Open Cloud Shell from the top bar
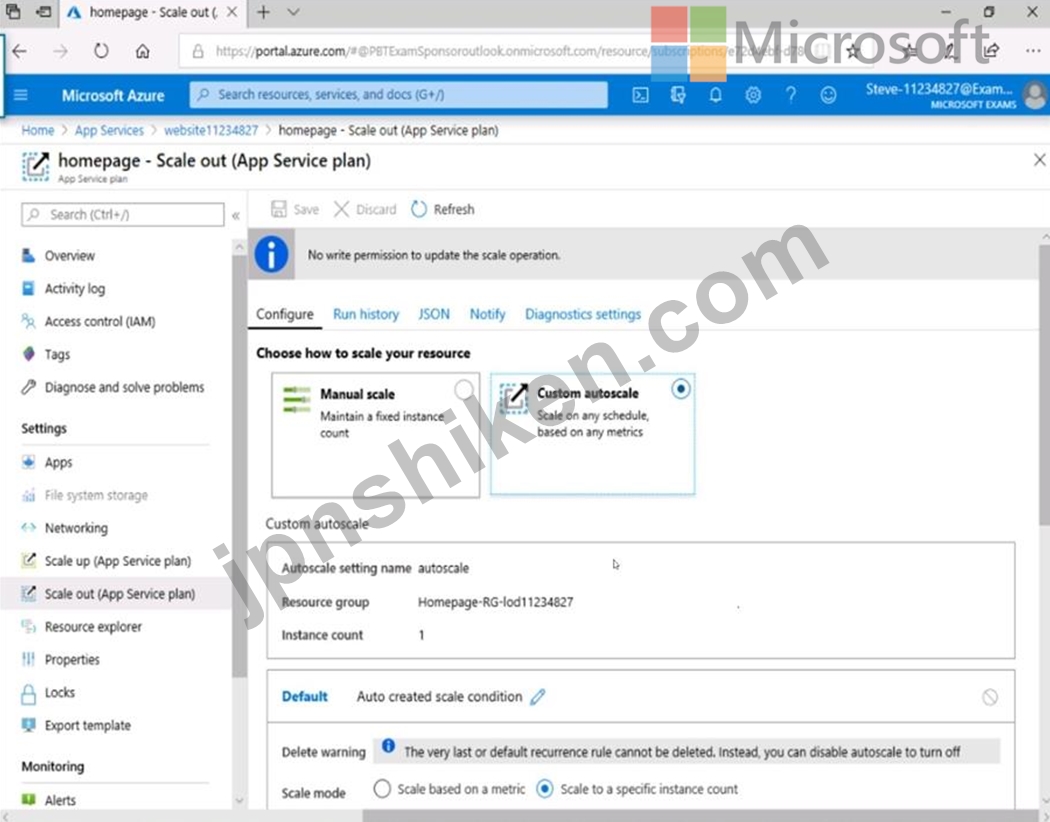 (x=640, y=95)
